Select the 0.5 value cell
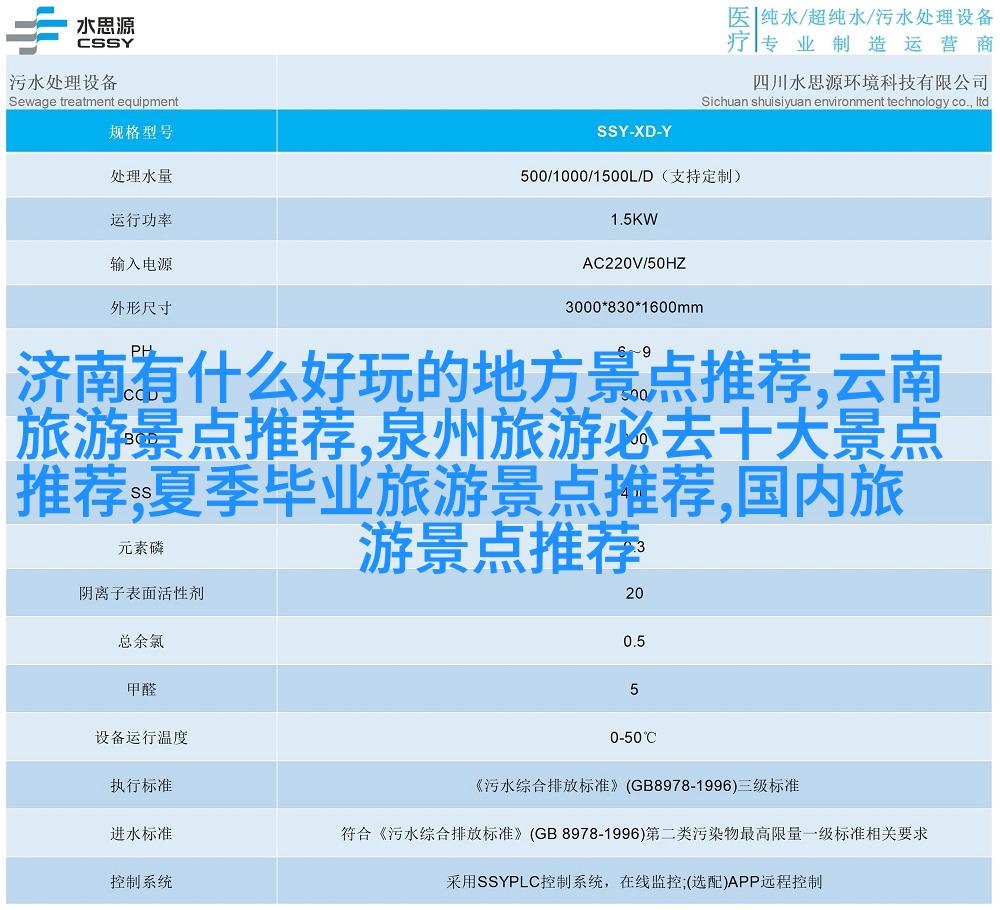1000x910 pixels. coord(634,642)
